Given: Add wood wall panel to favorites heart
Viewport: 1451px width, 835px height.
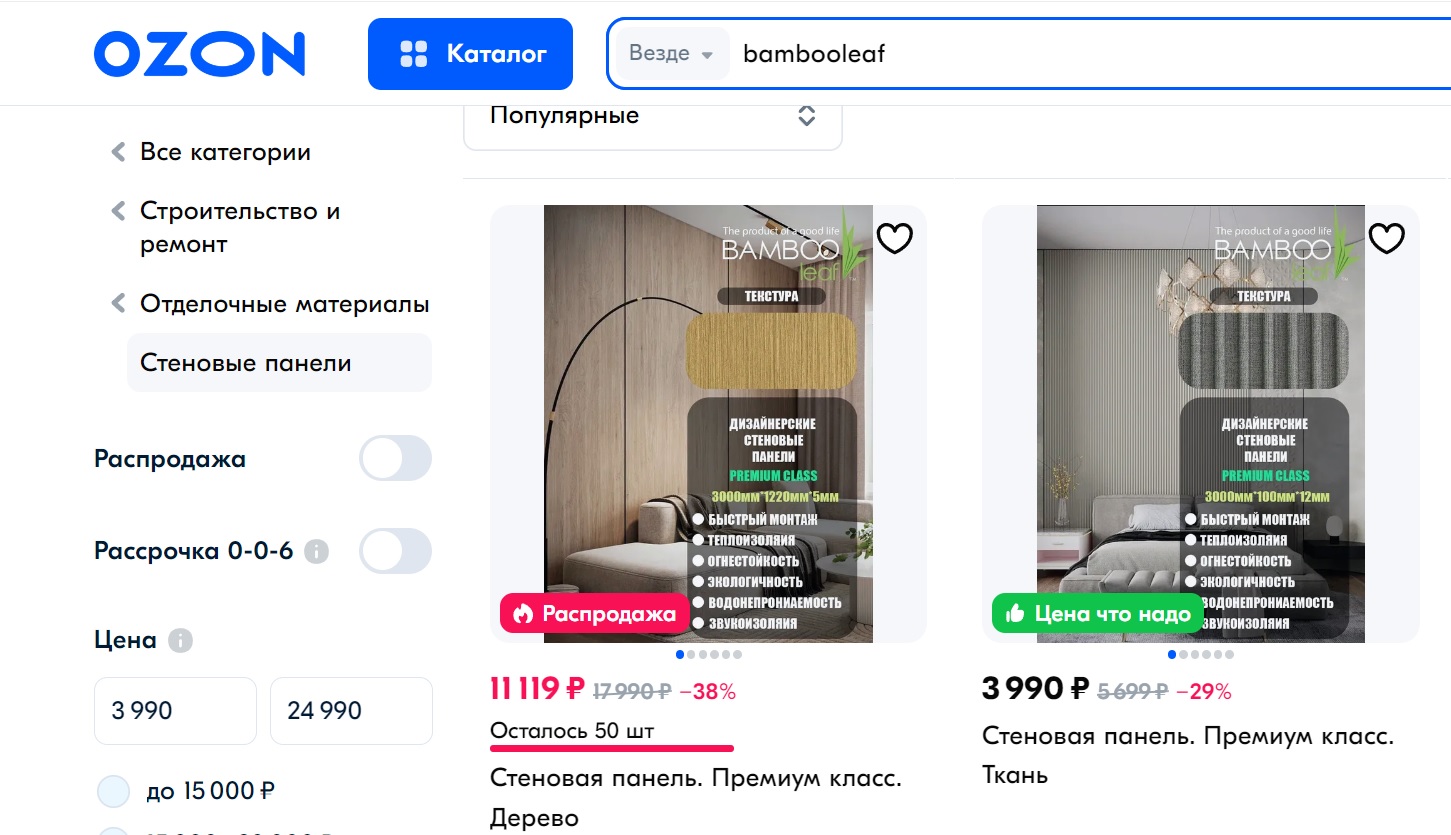Looking at the screenshot, I should click(895, 238).
